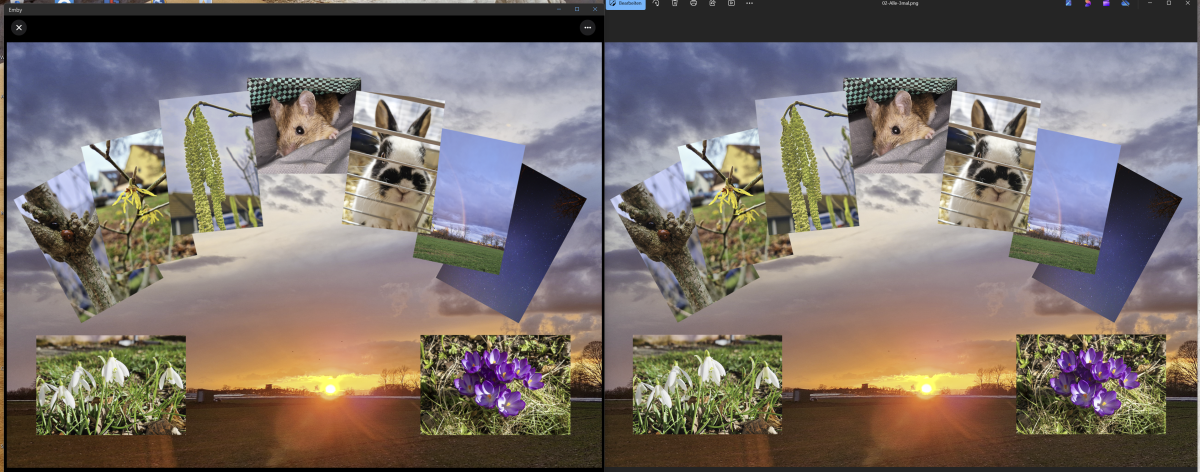Minimize the Emby window
This screenshot has height=472, width=1200.
pos(558,9)
